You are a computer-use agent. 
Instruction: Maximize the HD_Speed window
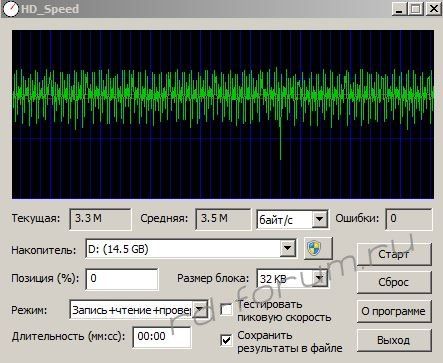tap(416, 9)
